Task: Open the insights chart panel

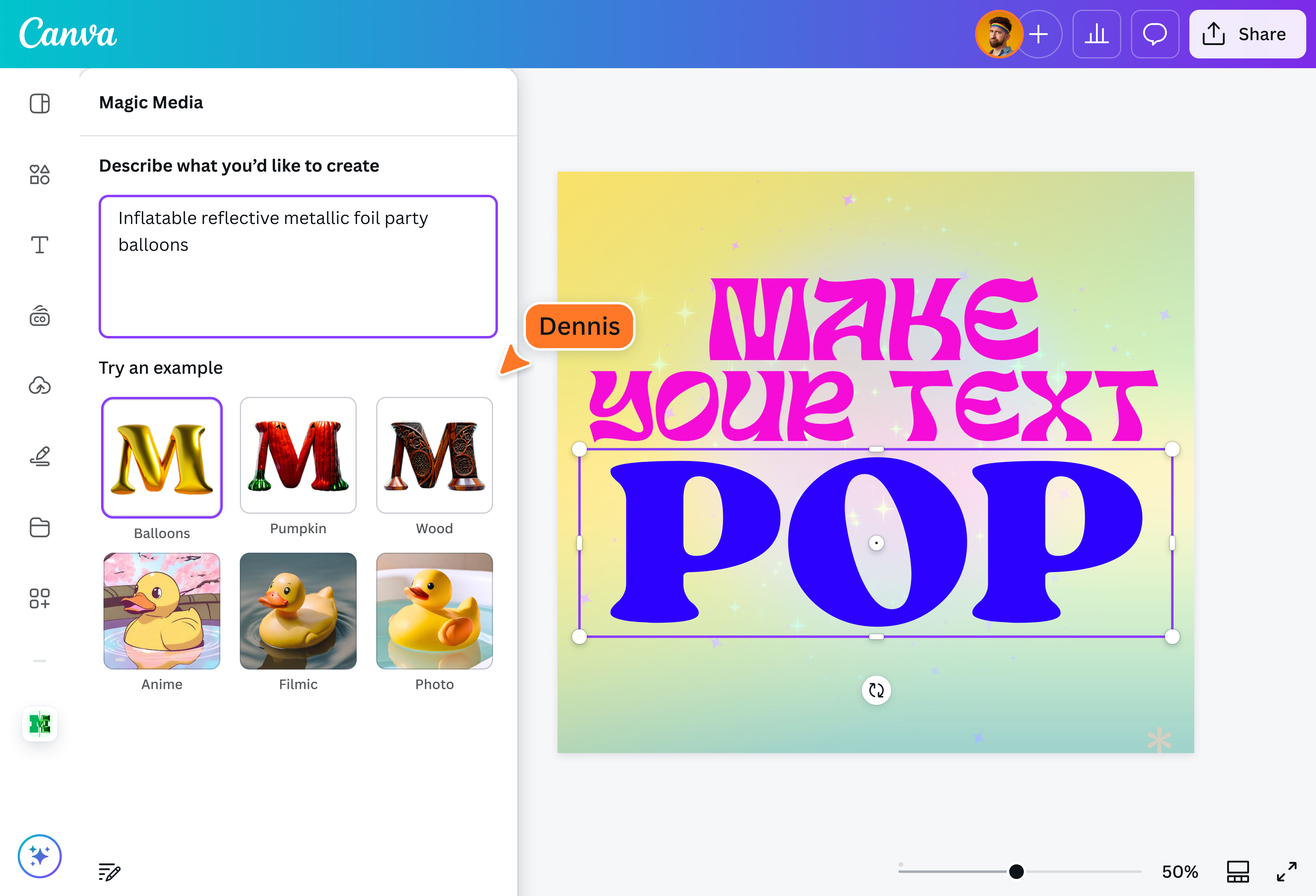Action: [x=1096, y=34]
